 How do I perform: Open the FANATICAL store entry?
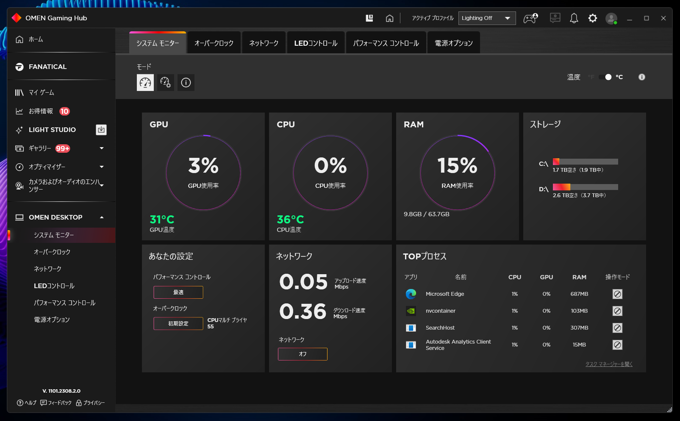tap(41, 67)
